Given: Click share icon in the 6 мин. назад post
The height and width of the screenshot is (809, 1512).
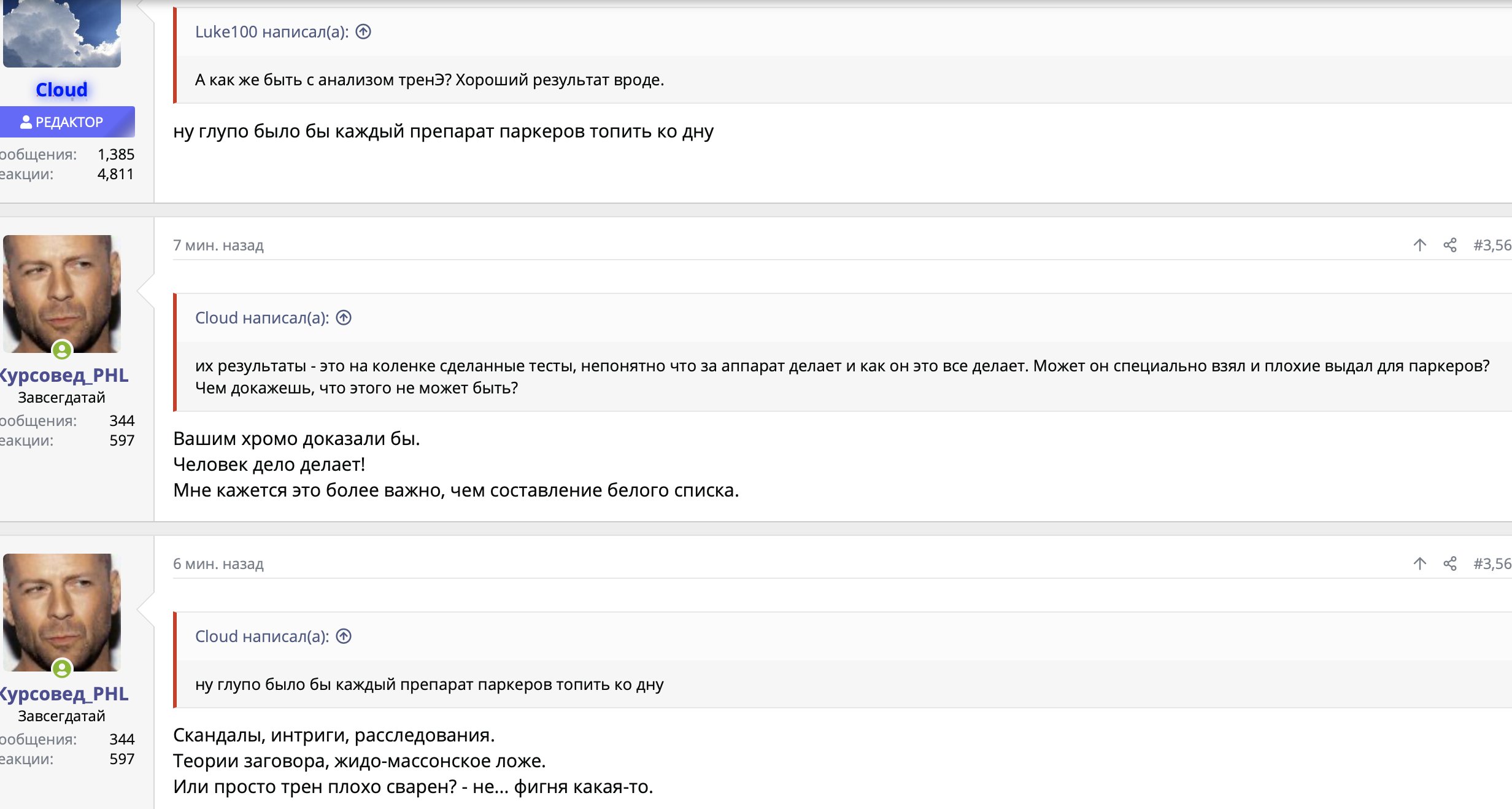Looking at the screenshot, I should click(x=1450, y=563).
